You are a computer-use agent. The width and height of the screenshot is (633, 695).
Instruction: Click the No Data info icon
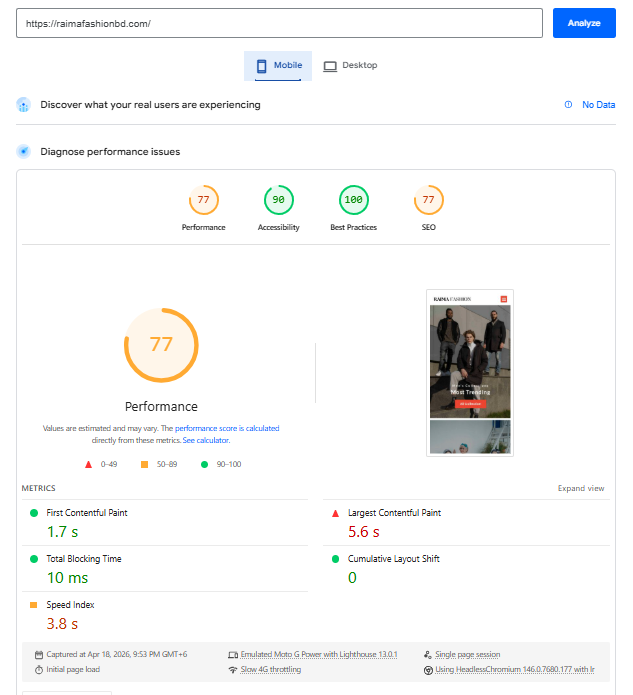pos(568,105)
